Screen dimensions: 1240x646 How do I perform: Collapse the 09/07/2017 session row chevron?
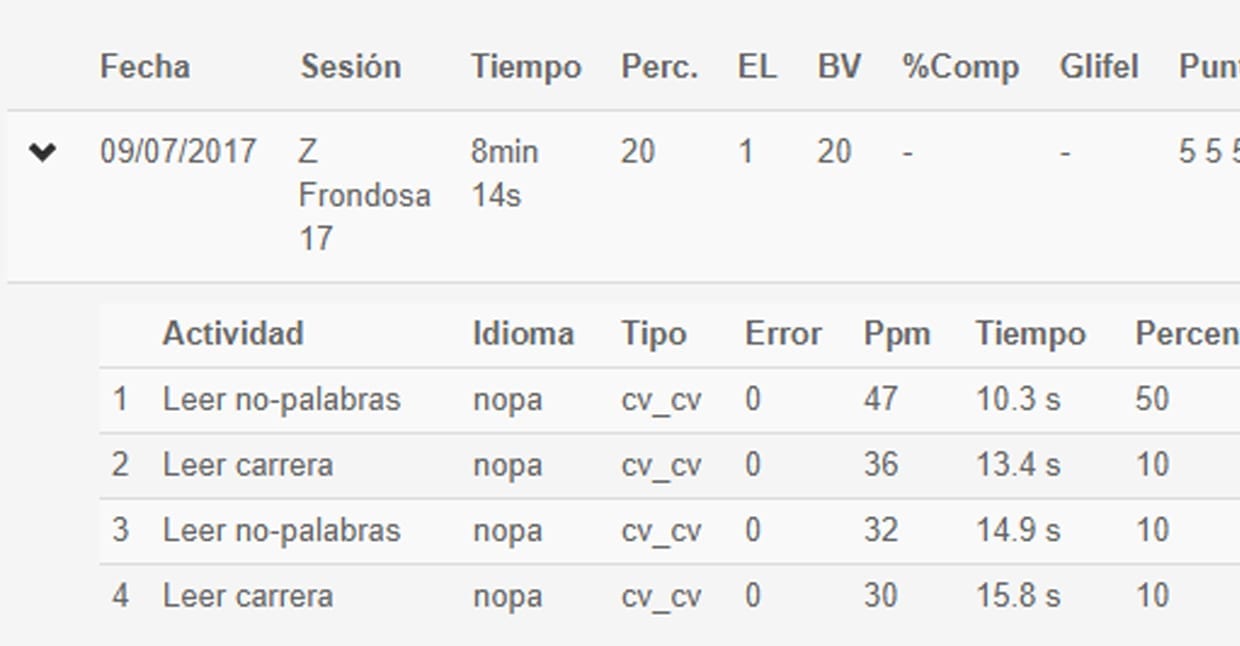tap(42, 153)
